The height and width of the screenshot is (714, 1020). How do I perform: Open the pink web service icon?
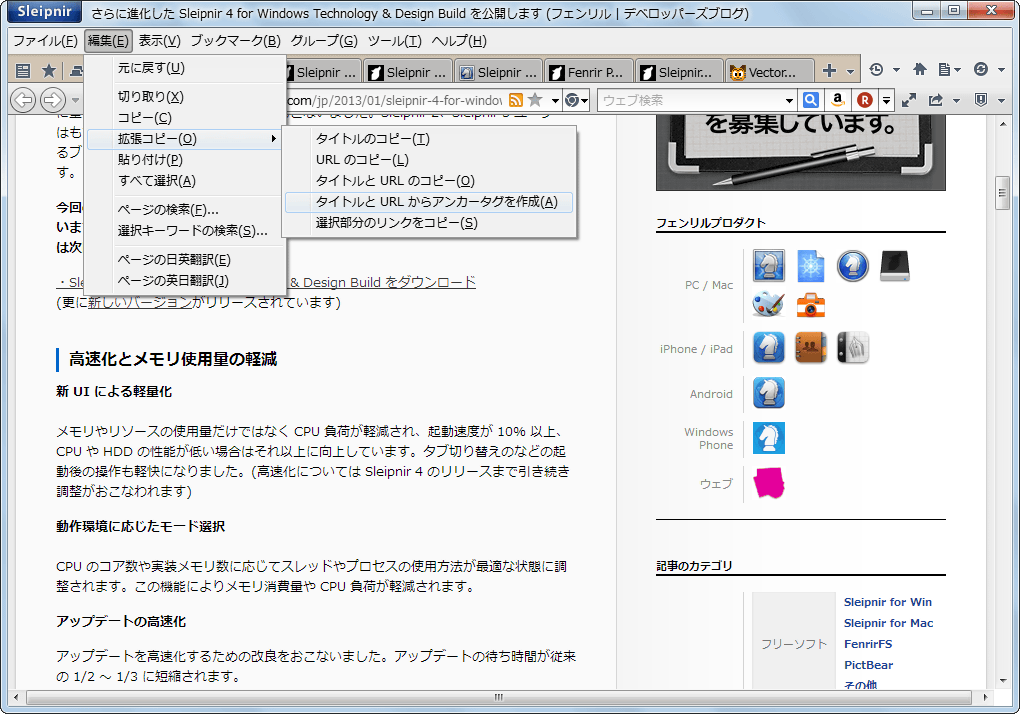[769, 483]
